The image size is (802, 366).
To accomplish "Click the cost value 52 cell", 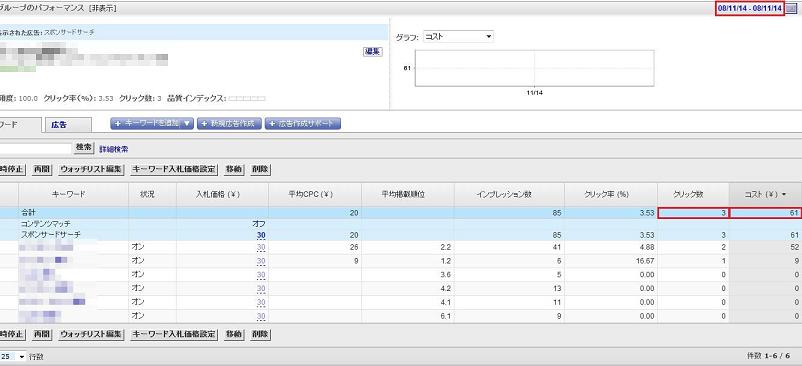I will (x=794, y=247).
